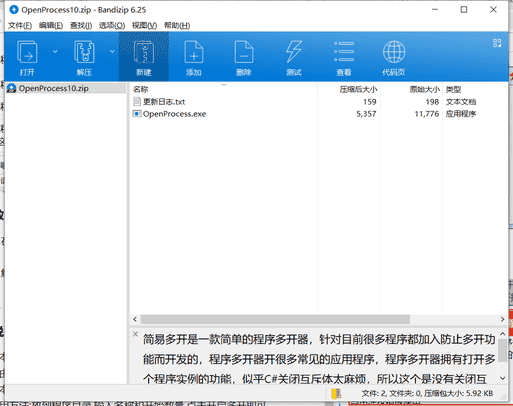Minimize the Bandizip window
The height and width of the screenshot is (406, 513).
435,10
